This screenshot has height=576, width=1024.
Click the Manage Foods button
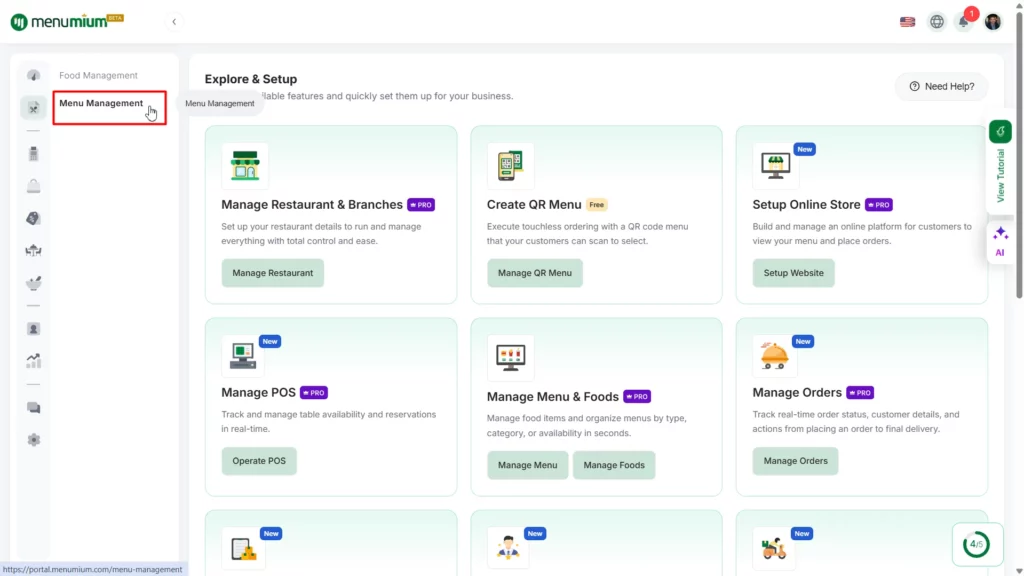pos(613,465)
